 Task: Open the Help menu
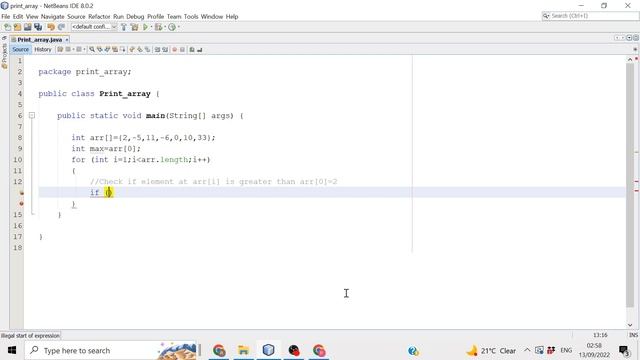pyautogui.click(x=232, y=17)
